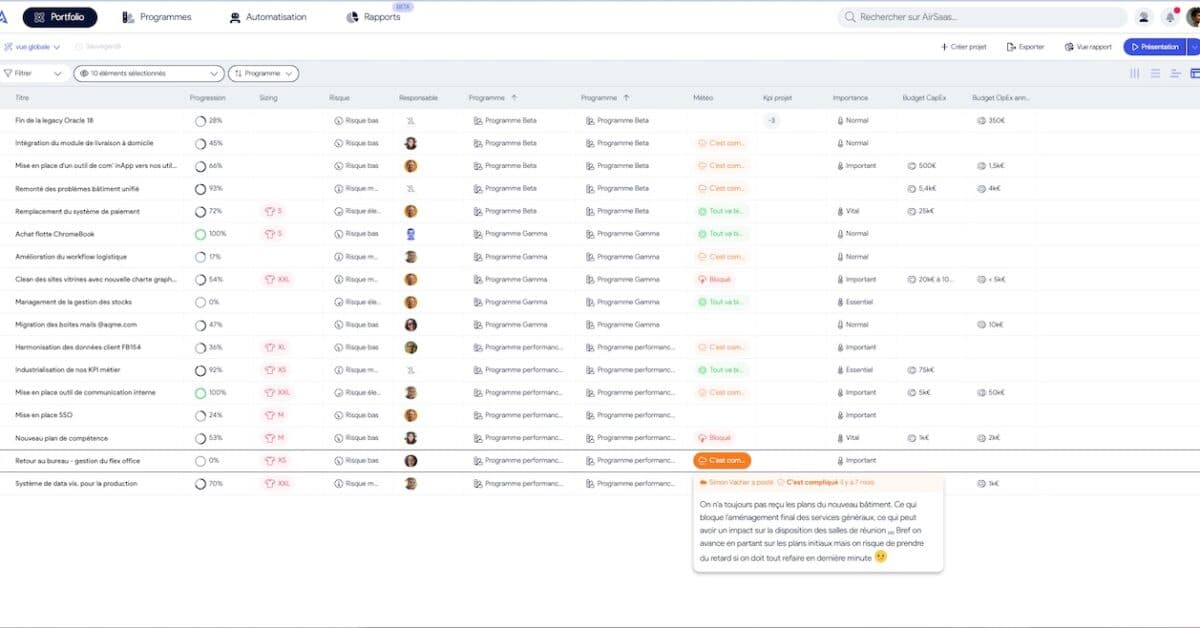The image size is (1200, 628).
Task: Switch to the Programmes tab
Action: pos(157,17)
